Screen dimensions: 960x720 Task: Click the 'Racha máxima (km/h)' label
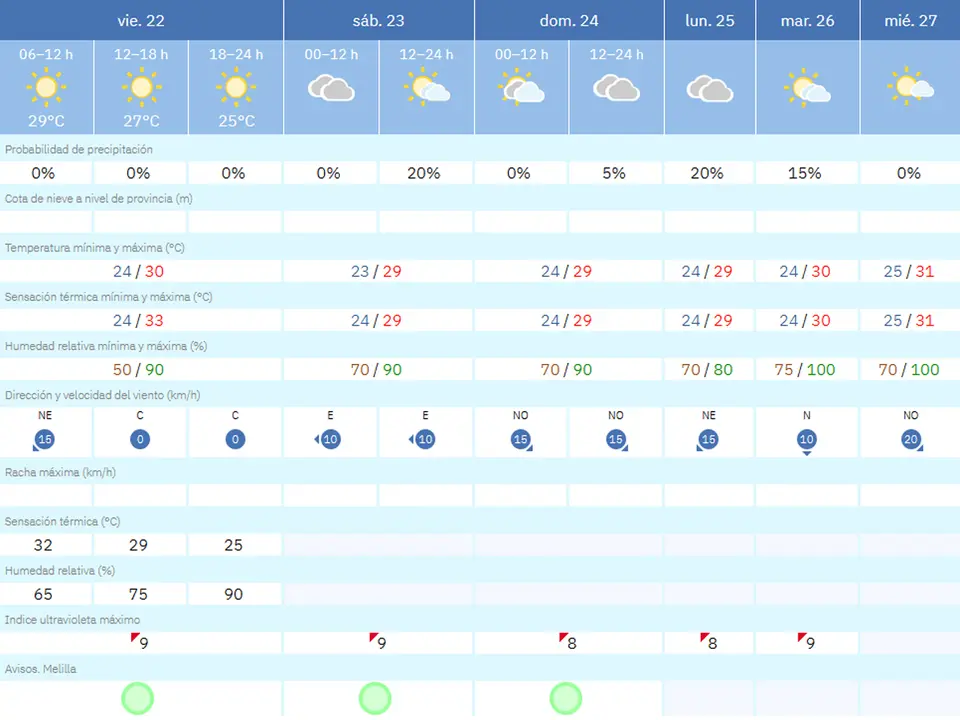click(60, 472)
